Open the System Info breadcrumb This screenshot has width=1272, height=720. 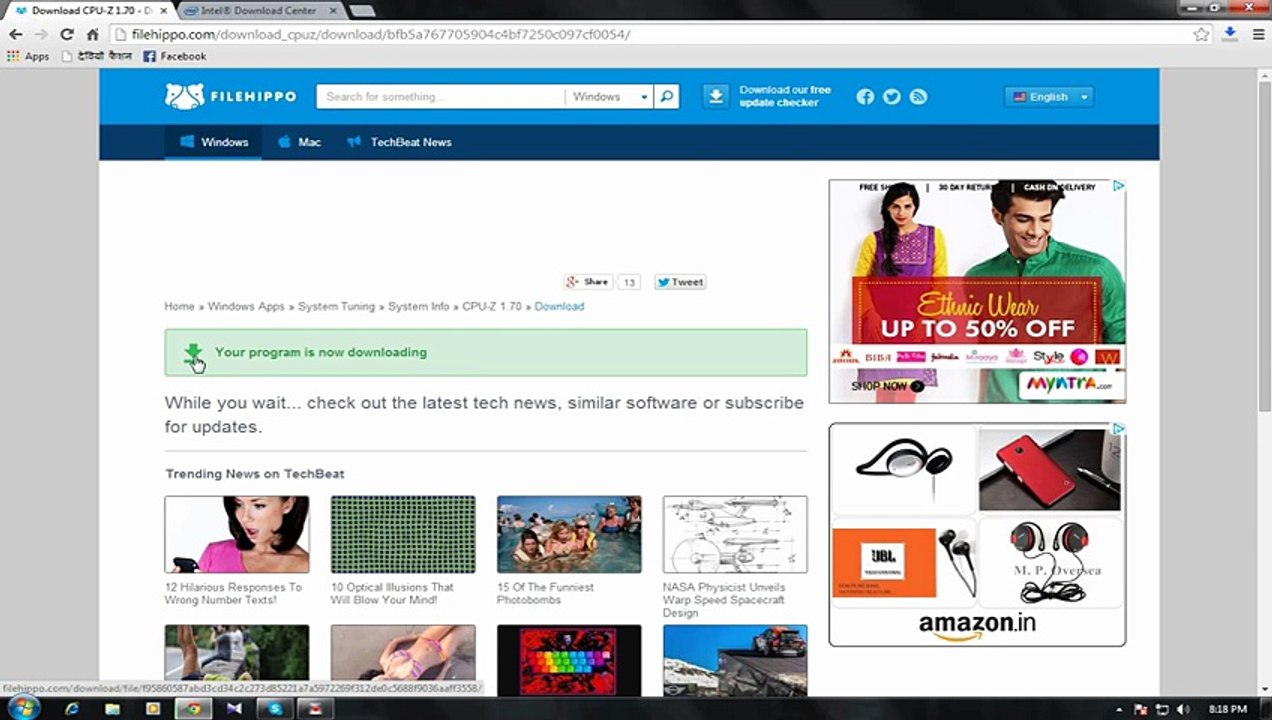(x=418, y=306)
